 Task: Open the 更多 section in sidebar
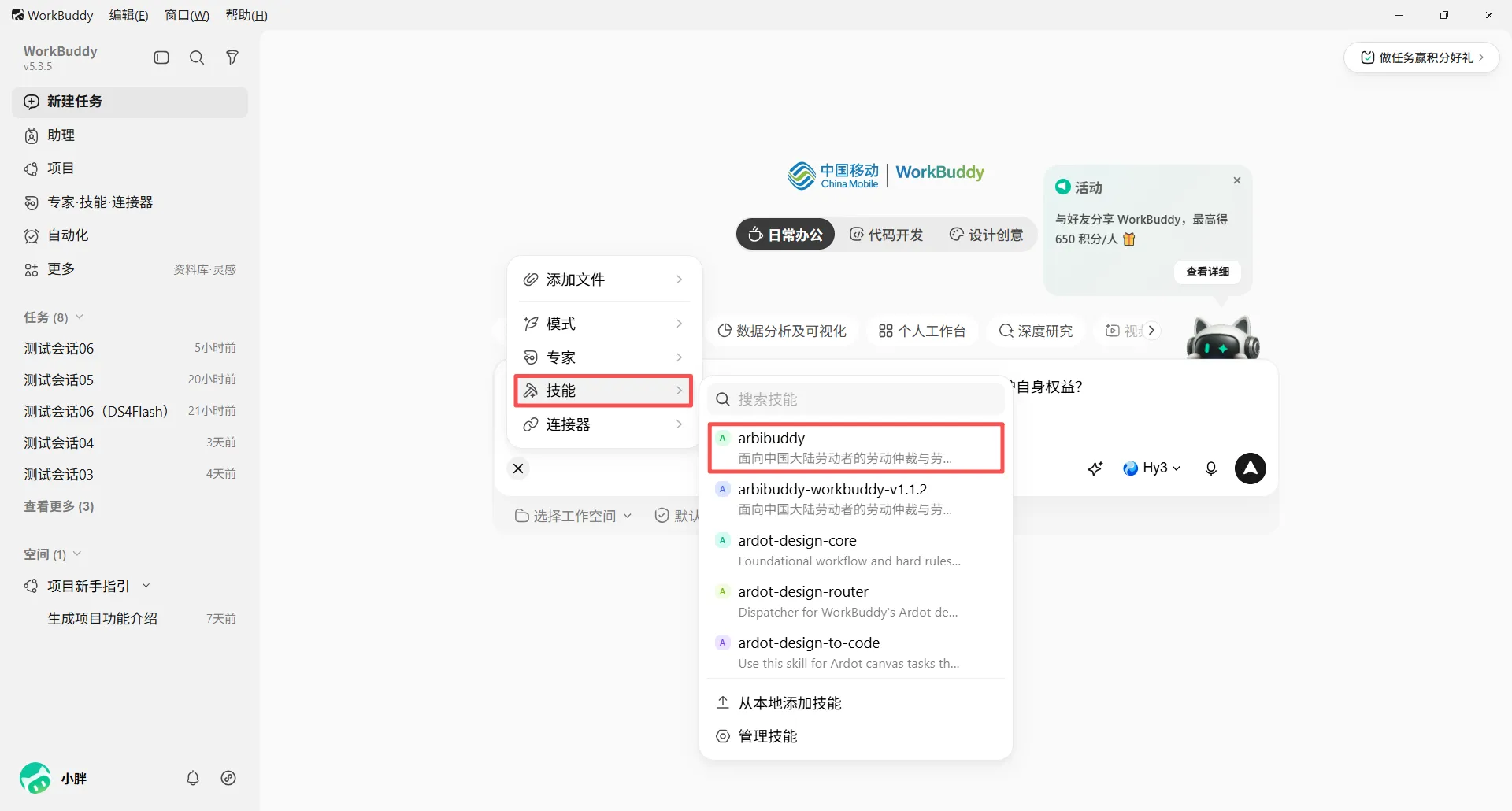[130, 269]
